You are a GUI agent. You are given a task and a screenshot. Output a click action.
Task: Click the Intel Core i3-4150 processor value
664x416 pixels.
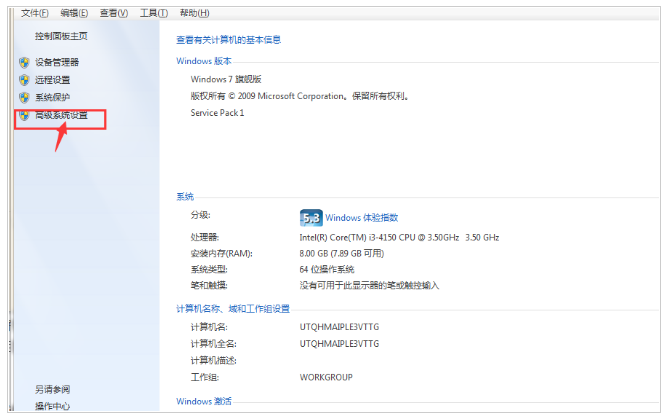point(399,238)
